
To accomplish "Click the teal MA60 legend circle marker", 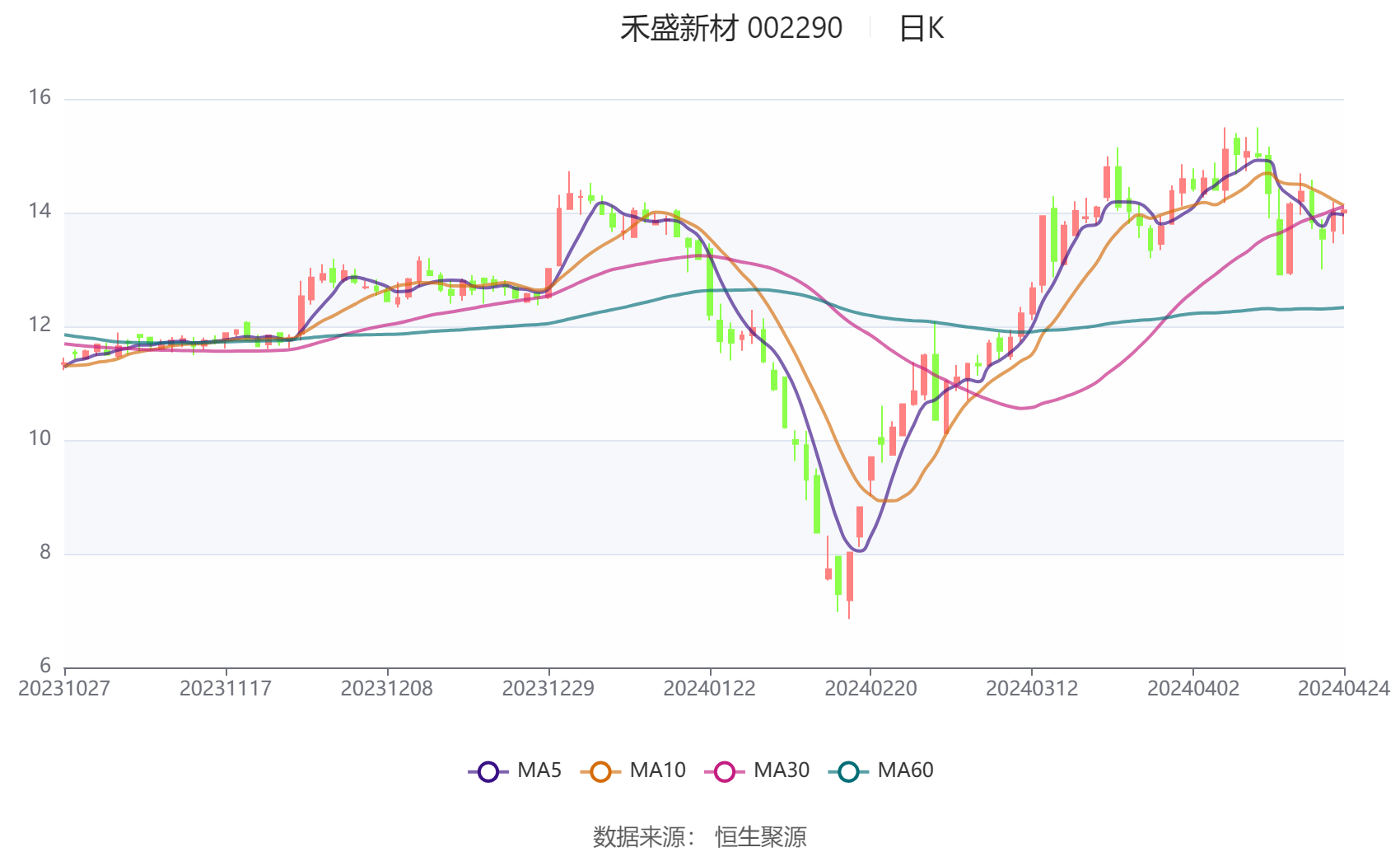I will (x=848, y=771).
